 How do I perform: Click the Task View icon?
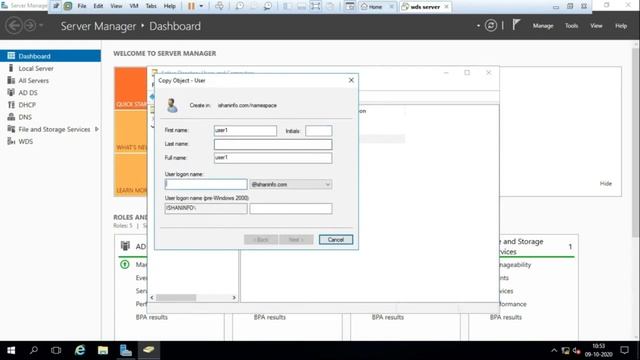tap(56, 350)
